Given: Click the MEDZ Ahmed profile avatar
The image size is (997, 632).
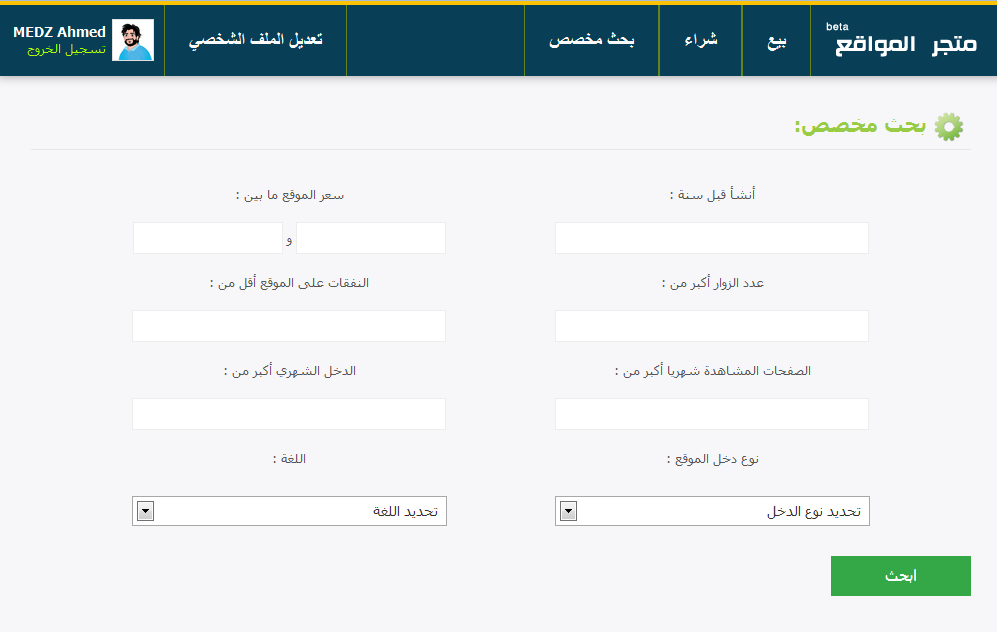Looking at the screenshot, I should point(133,40).
